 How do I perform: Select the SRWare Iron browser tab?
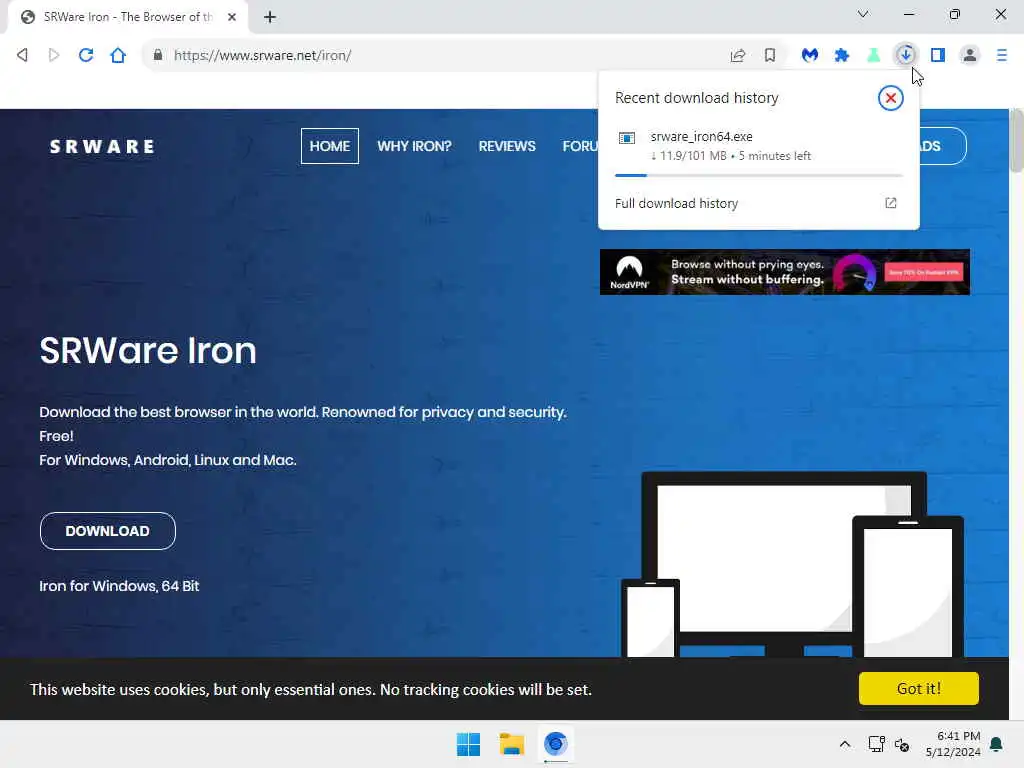pos(127,17)
